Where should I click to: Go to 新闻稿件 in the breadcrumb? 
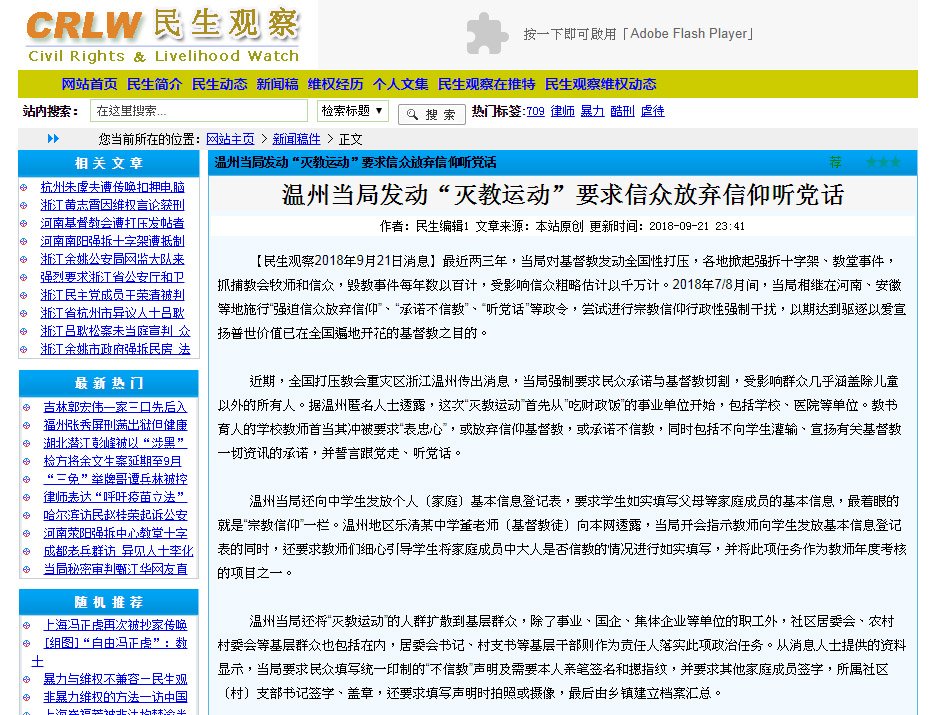[297, 139]
